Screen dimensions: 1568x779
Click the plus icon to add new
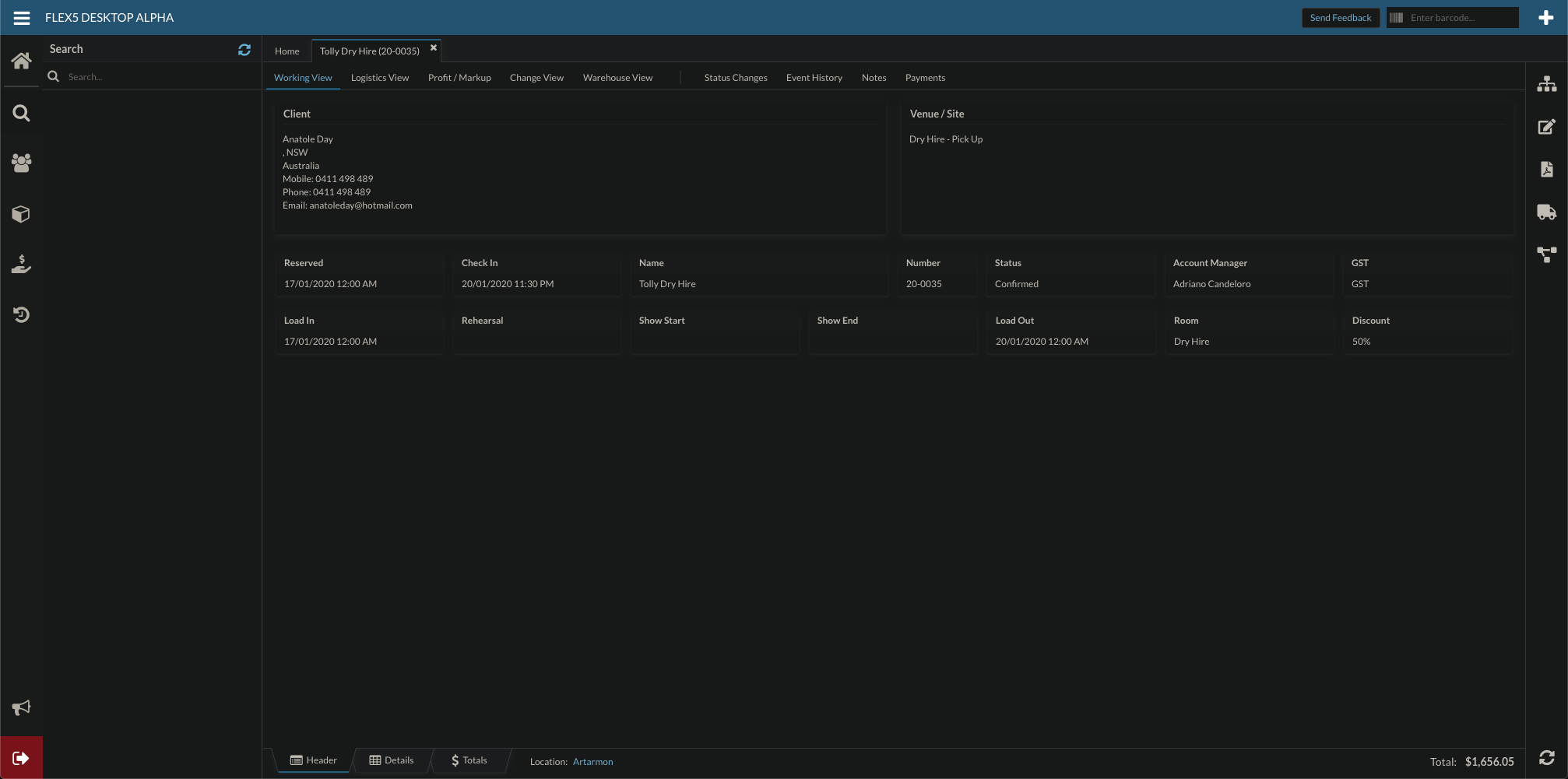(x=1546, y=18)
